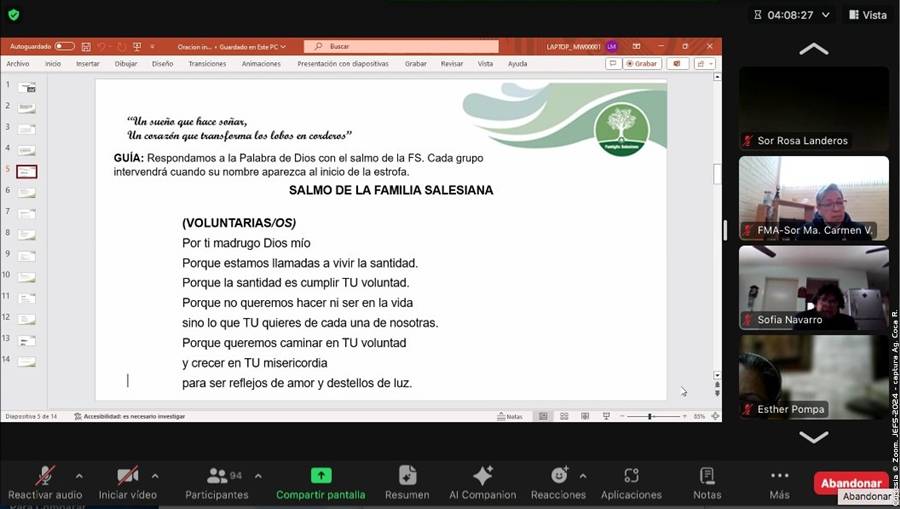Select FMA-Sor Ma. Carmen V. video tile

(814, 198)
